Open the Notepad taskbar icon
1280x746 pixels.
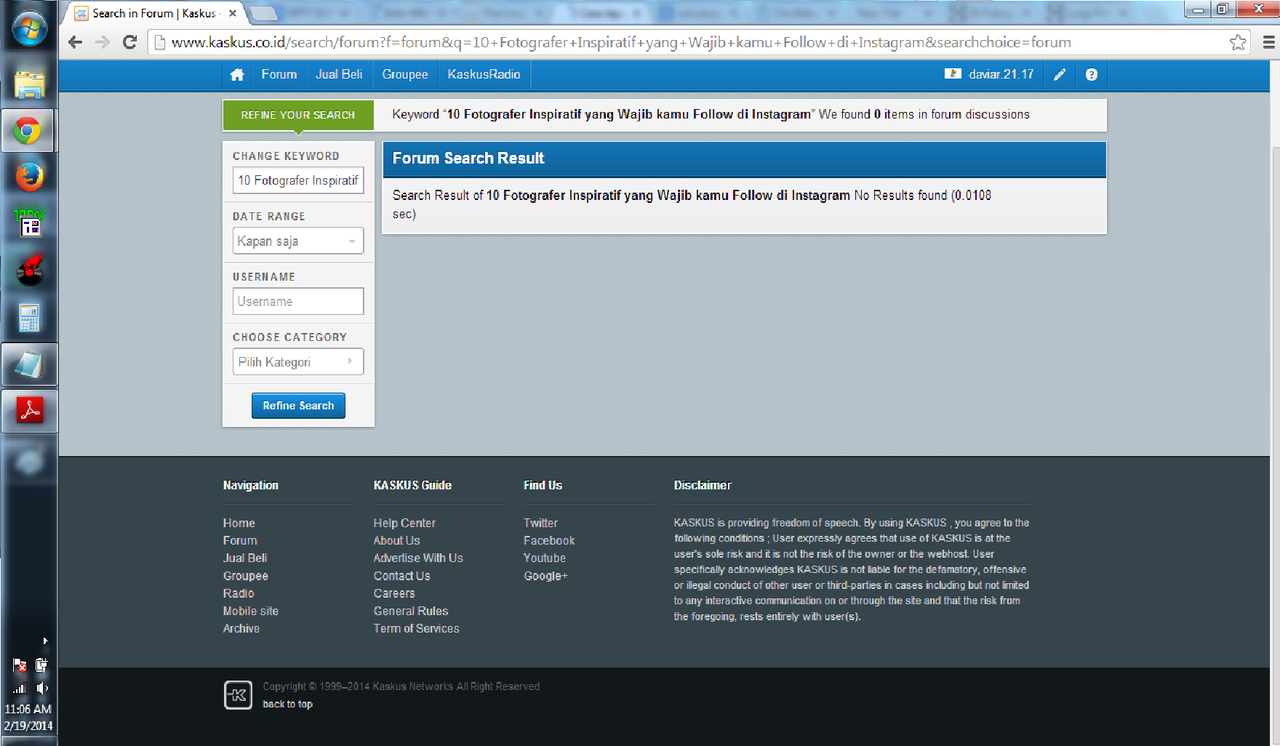tap(28, 364)
